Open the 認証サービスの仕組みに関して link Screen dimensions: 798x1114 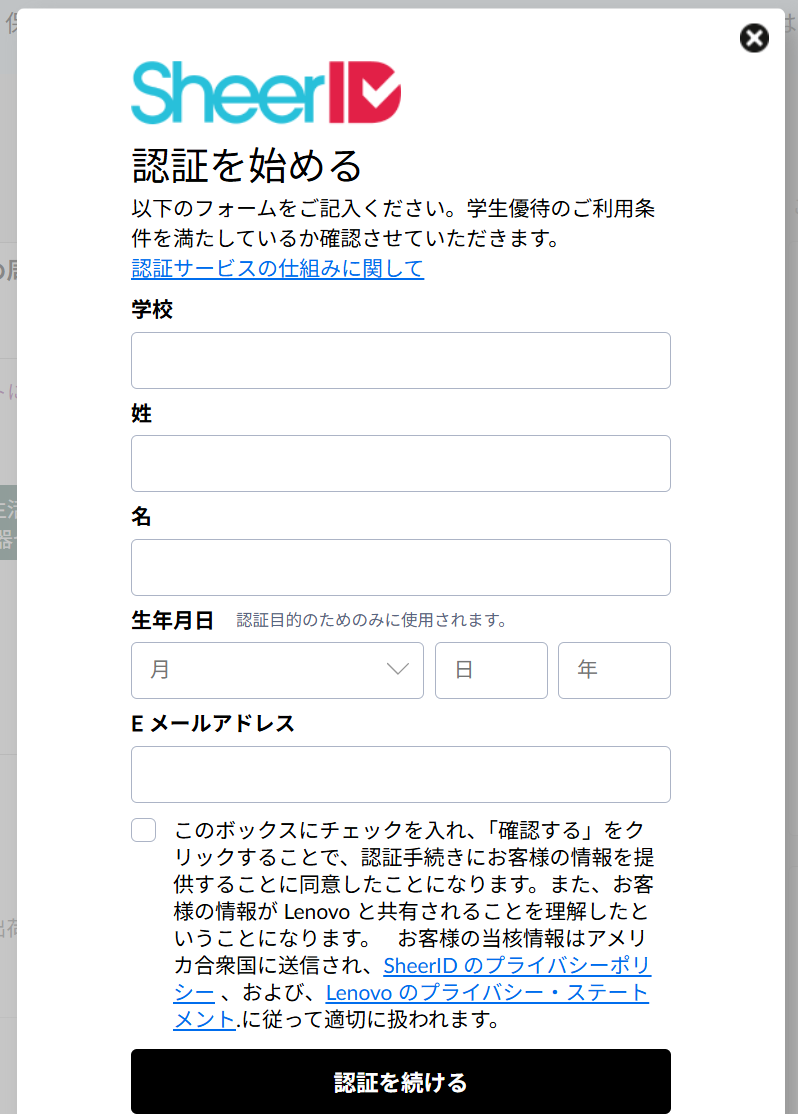click(277, 268)
